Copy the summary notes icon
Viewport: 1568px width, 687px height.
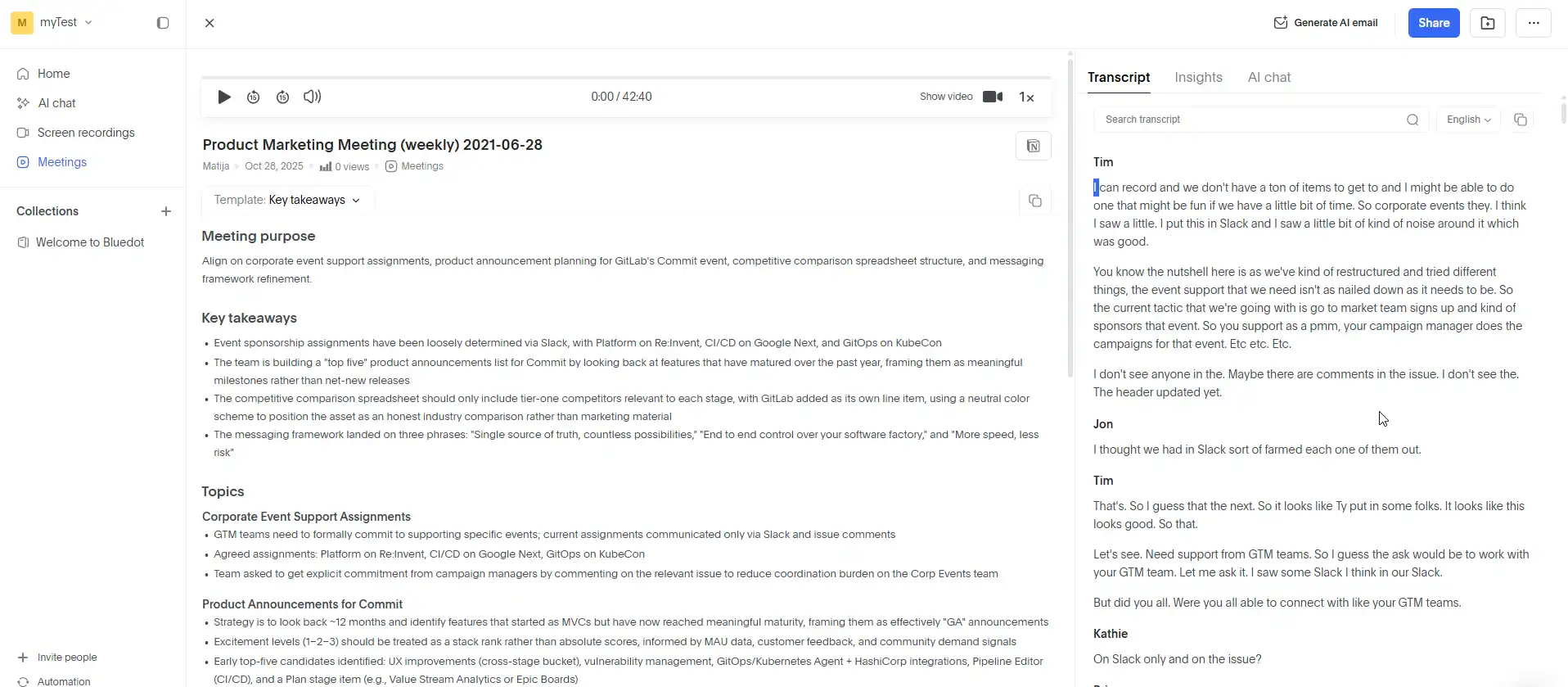(1035, 201)
